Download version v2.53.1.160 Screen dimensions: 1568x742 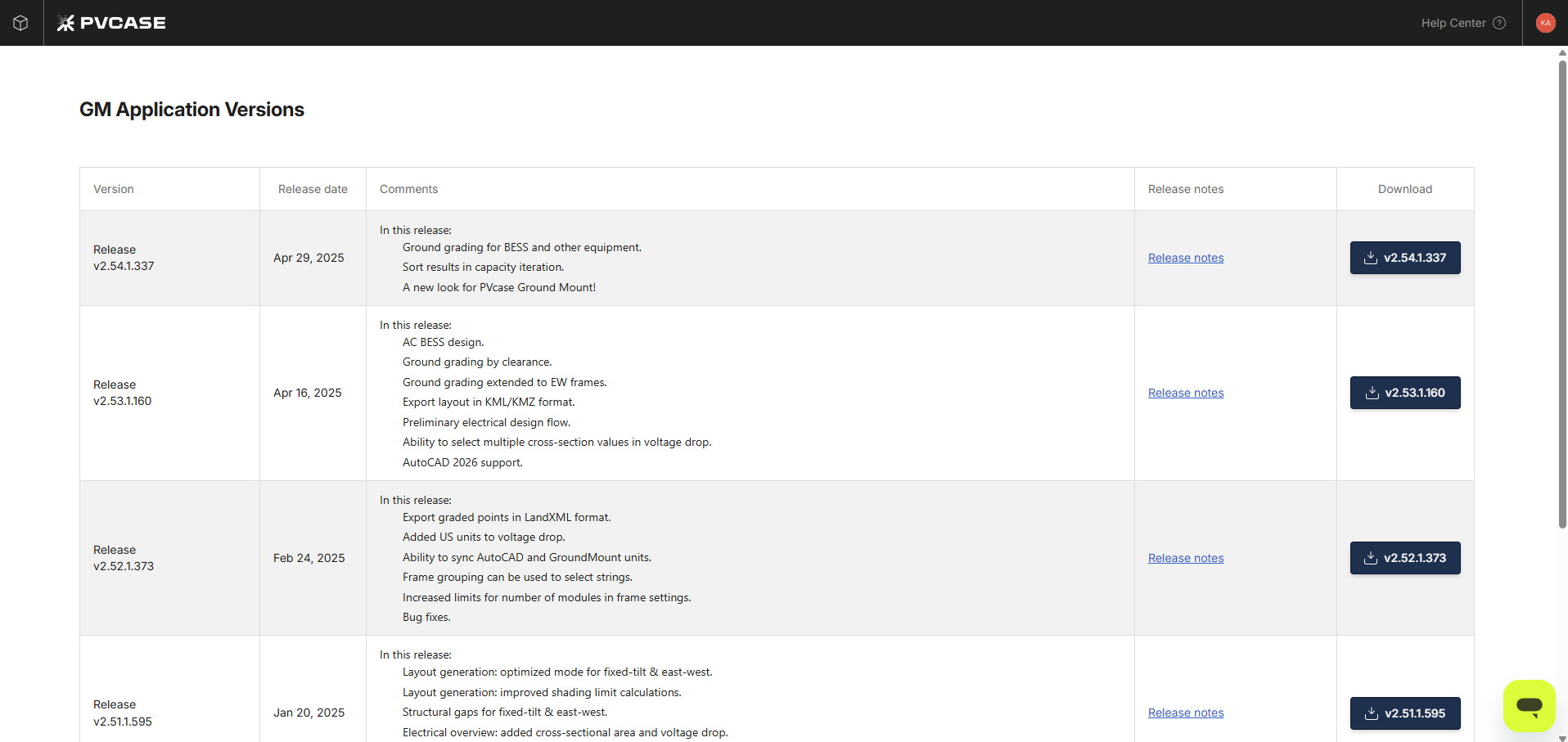(x=1405, y=393)
